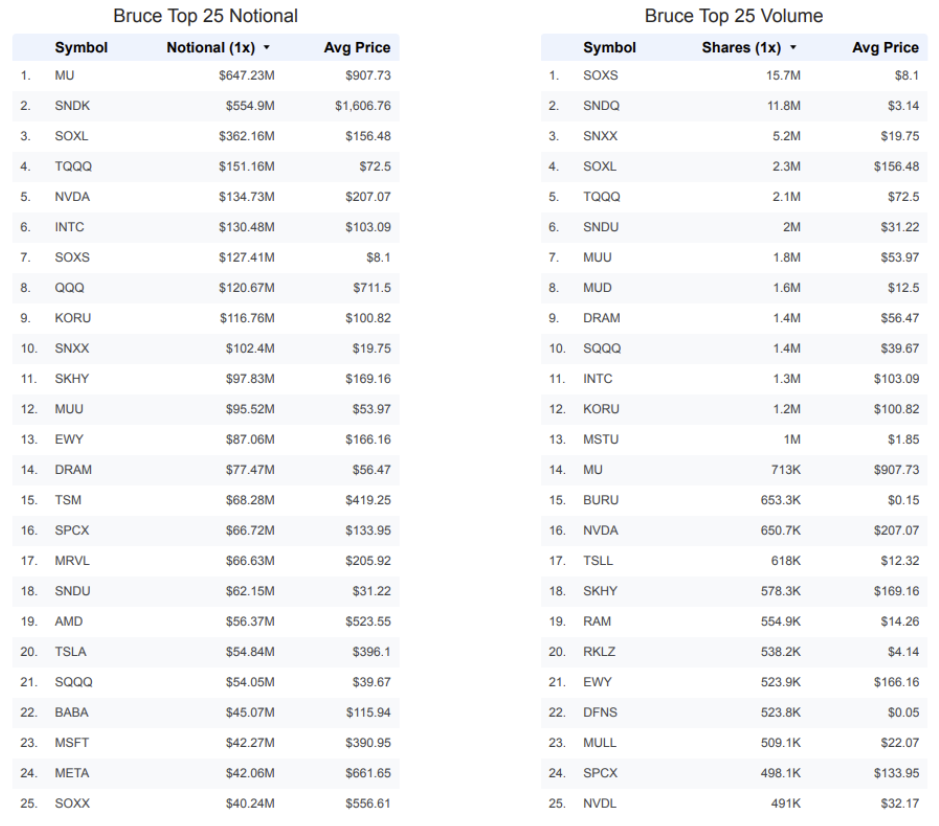Screen dimensions: 939x826
Task: Select the MU row in Notional table
Action: pos(205,75)
